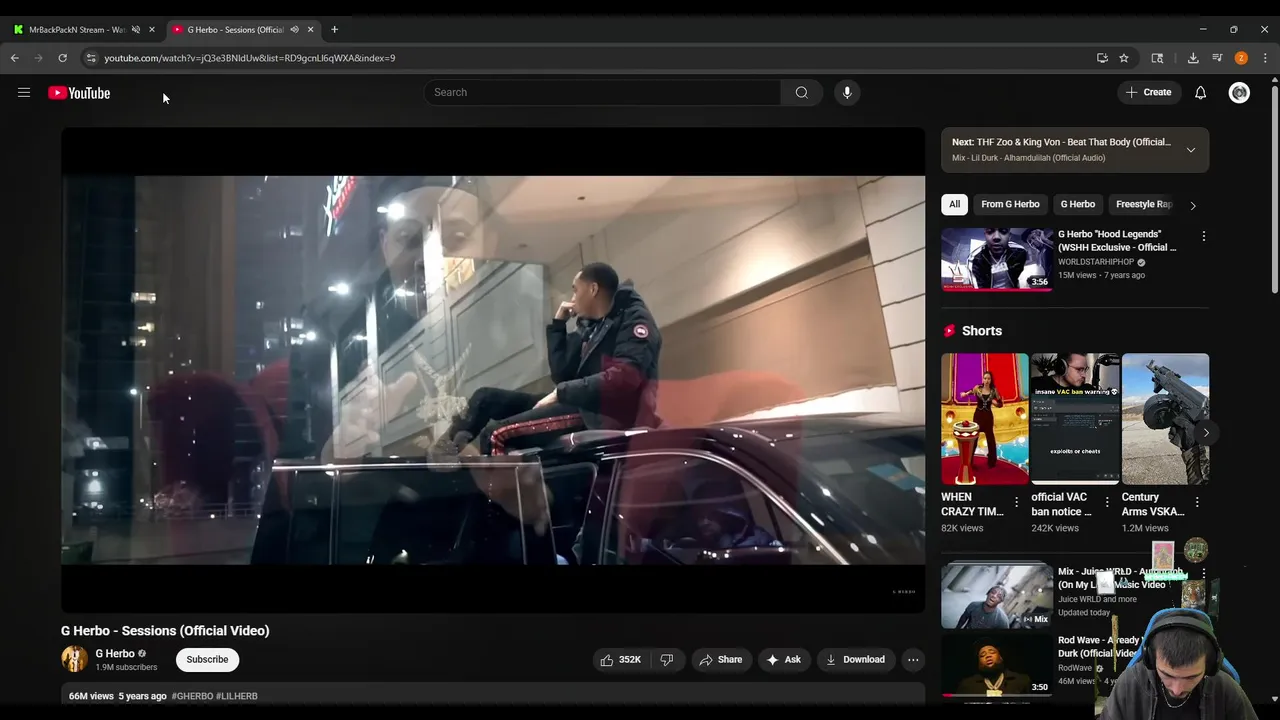Like the video with thumbs up
Screen dimensions: 1280x720
[x=621, y=660]
